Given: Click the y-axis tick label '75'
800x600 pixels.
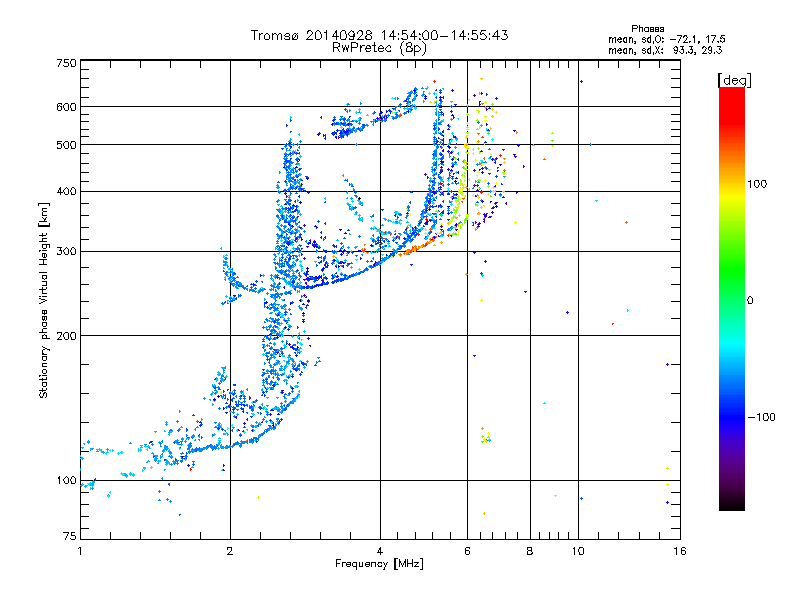Looking at the screenshot, I should 70,536.
